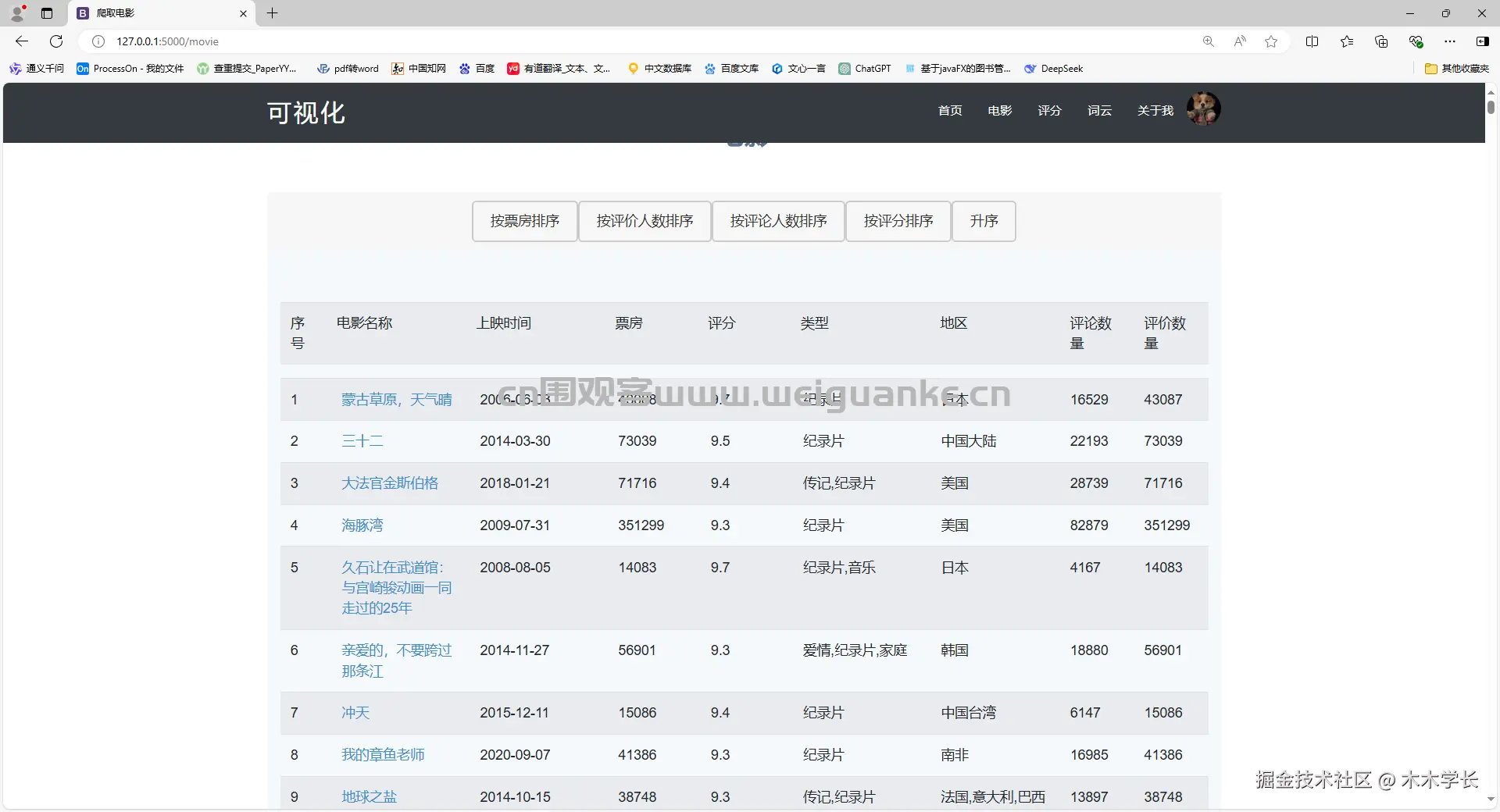Open the 基于javaFX的图书管 bookmark
1500x812 pixels.
click(957, 69)
